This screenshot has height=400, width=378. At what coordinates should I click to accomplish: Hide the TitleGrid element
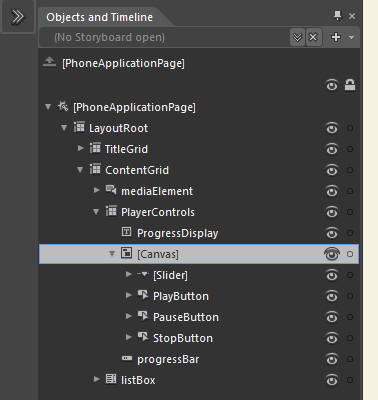pyautogui.click(x=332, y=149)
